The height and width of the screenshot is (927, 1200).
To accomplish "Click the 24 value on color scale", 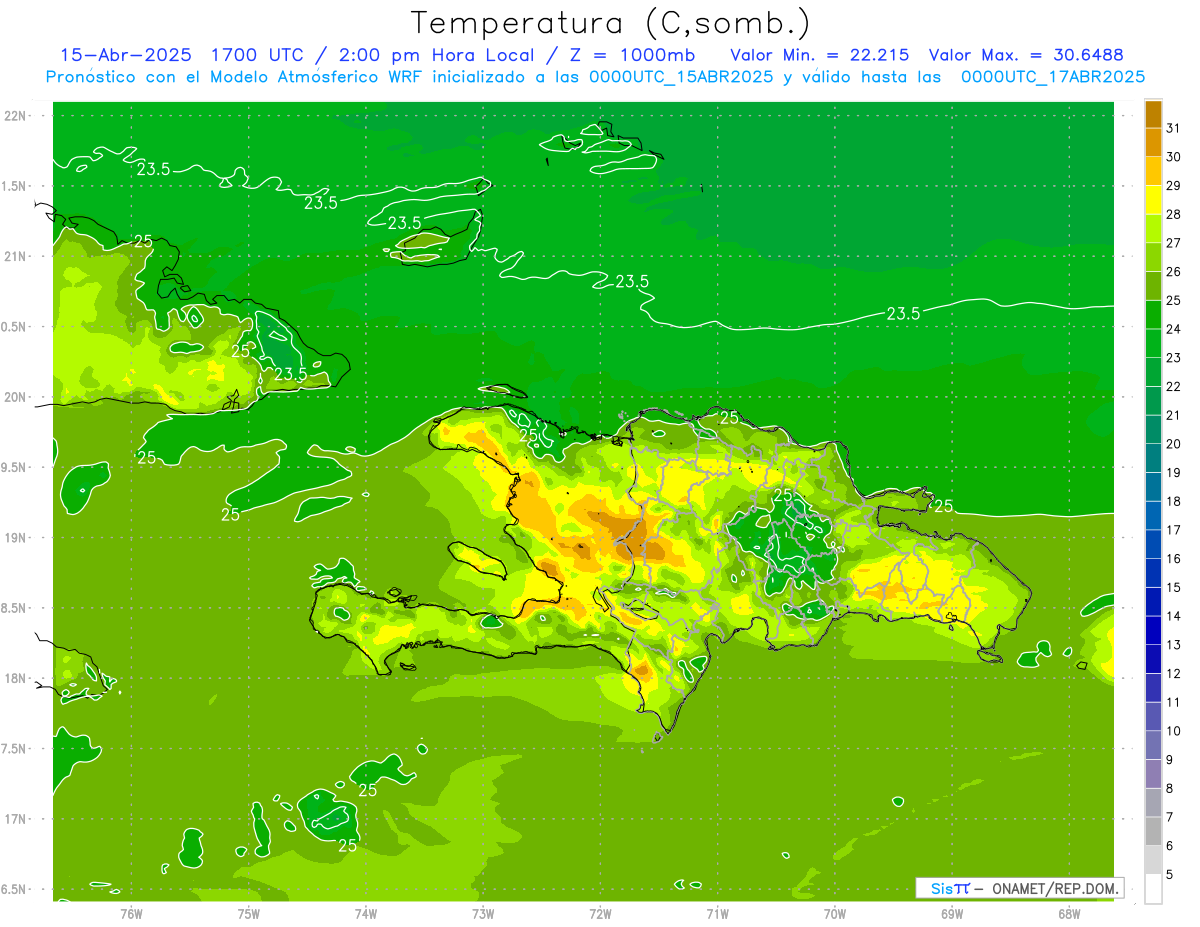I will tap(1174, 329).
